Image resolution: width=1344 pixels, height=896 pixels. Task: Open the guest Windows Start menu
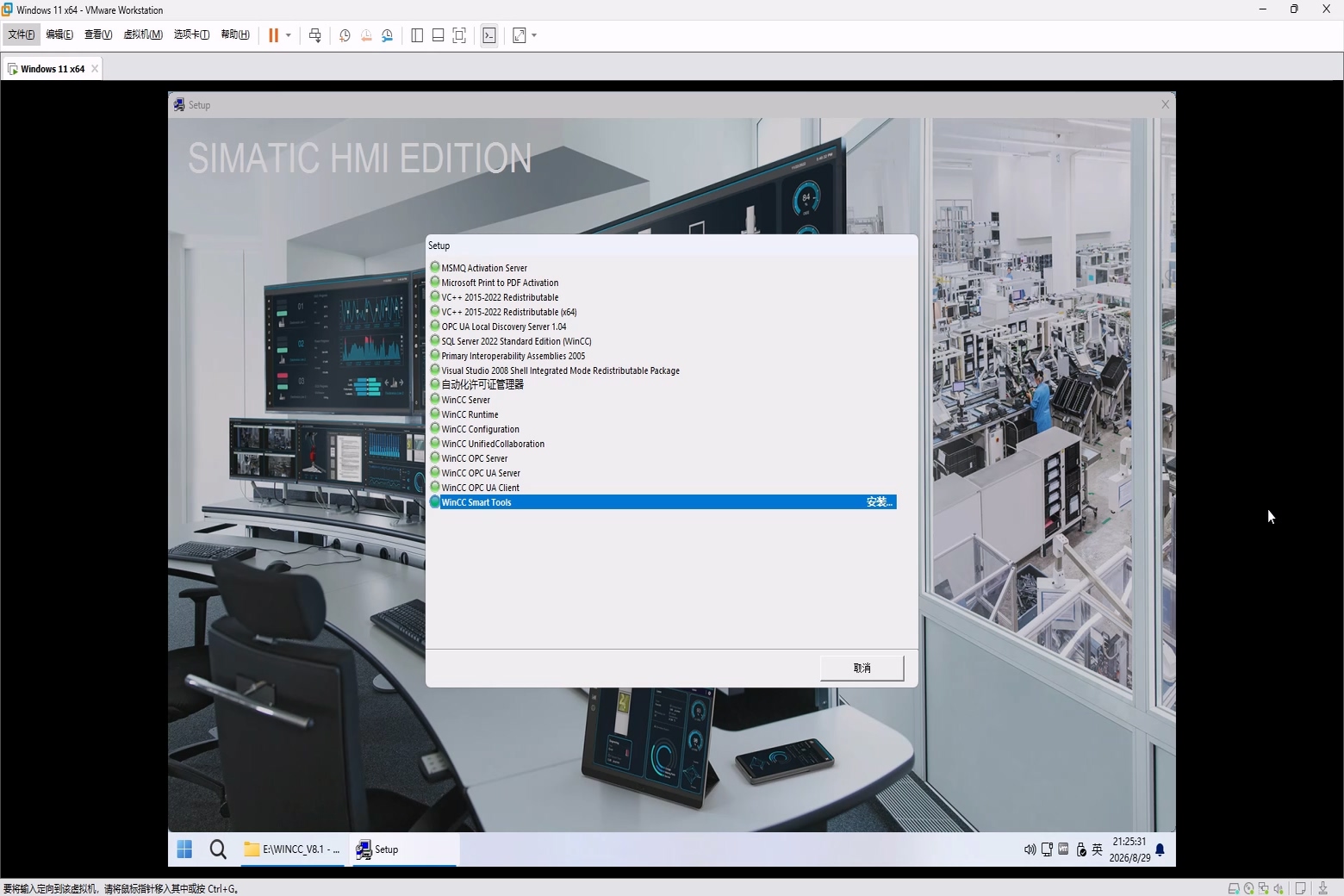point(184,849)
